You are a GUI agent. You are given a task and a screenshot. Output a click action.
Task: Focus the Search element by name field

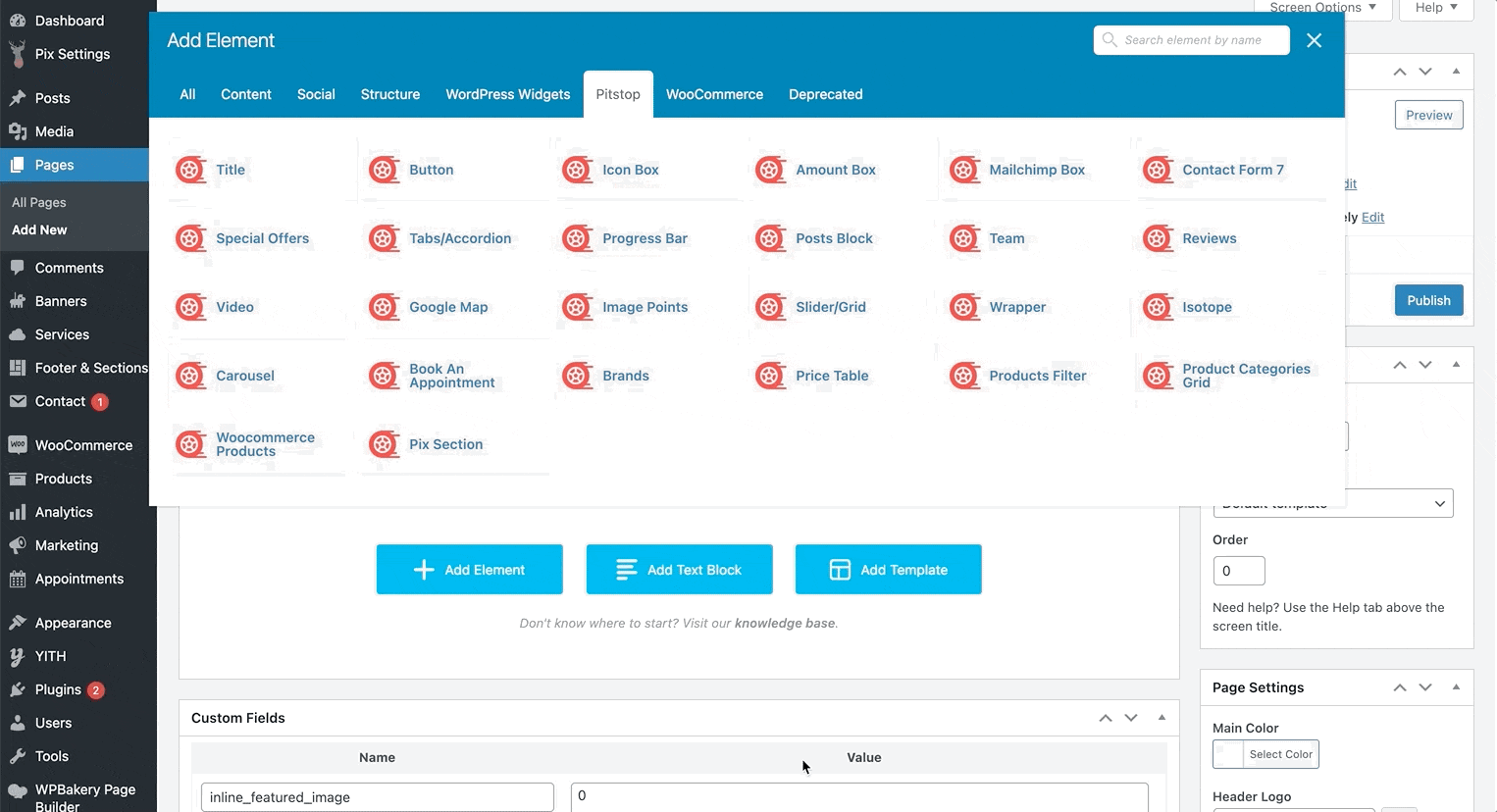pyautogui.click(x=1192, y=40)
